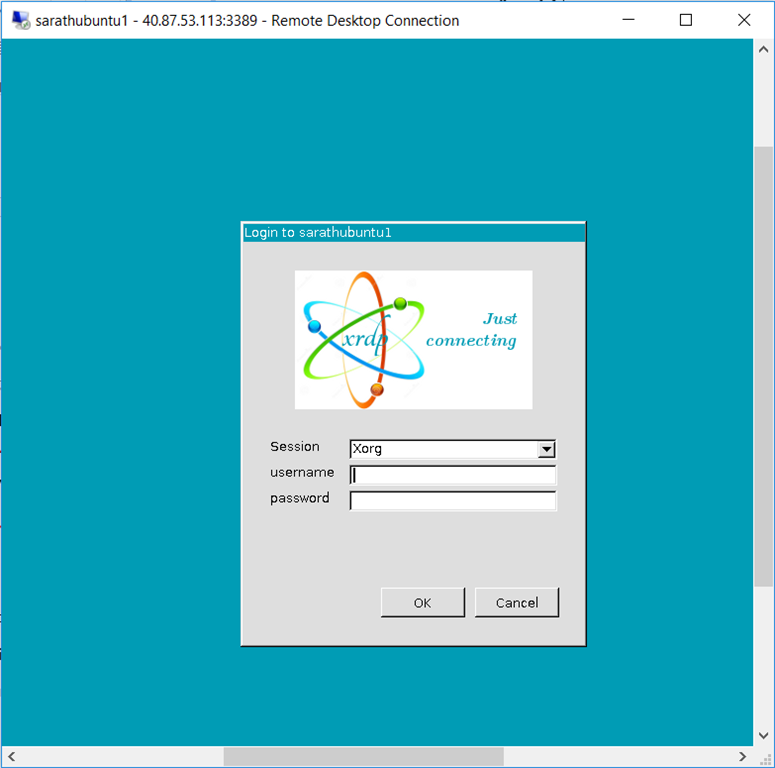
Task: Click the window title text 'sarathubuntu1 - 40.87.53.113:3389'
Action: coord(146,21)
